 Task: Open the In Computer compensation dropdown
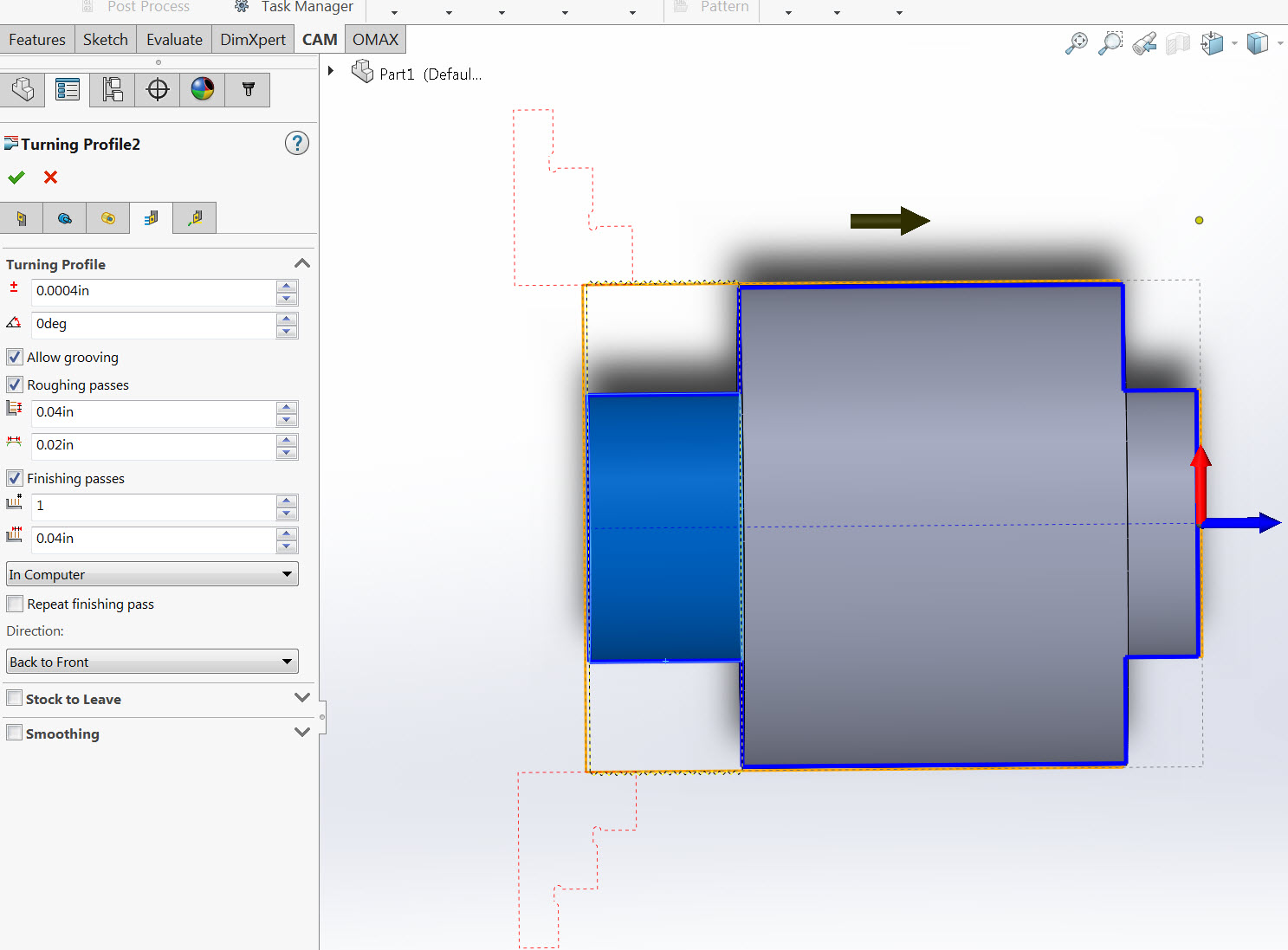(152, 574)
